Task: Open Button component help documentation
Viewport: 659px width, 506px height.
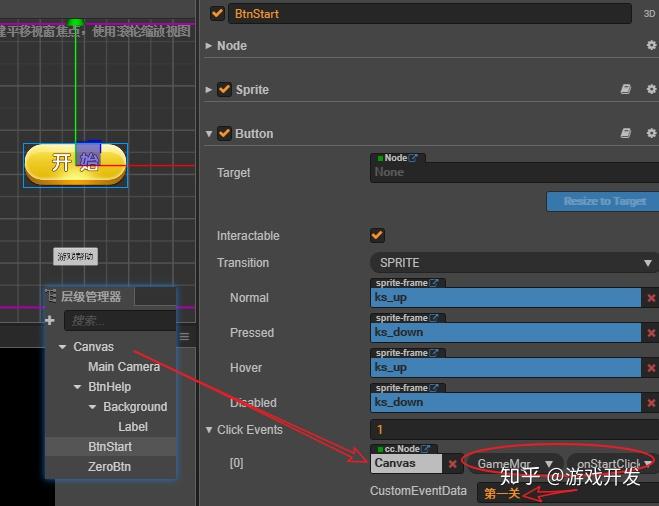Action: tap(626, 133)
